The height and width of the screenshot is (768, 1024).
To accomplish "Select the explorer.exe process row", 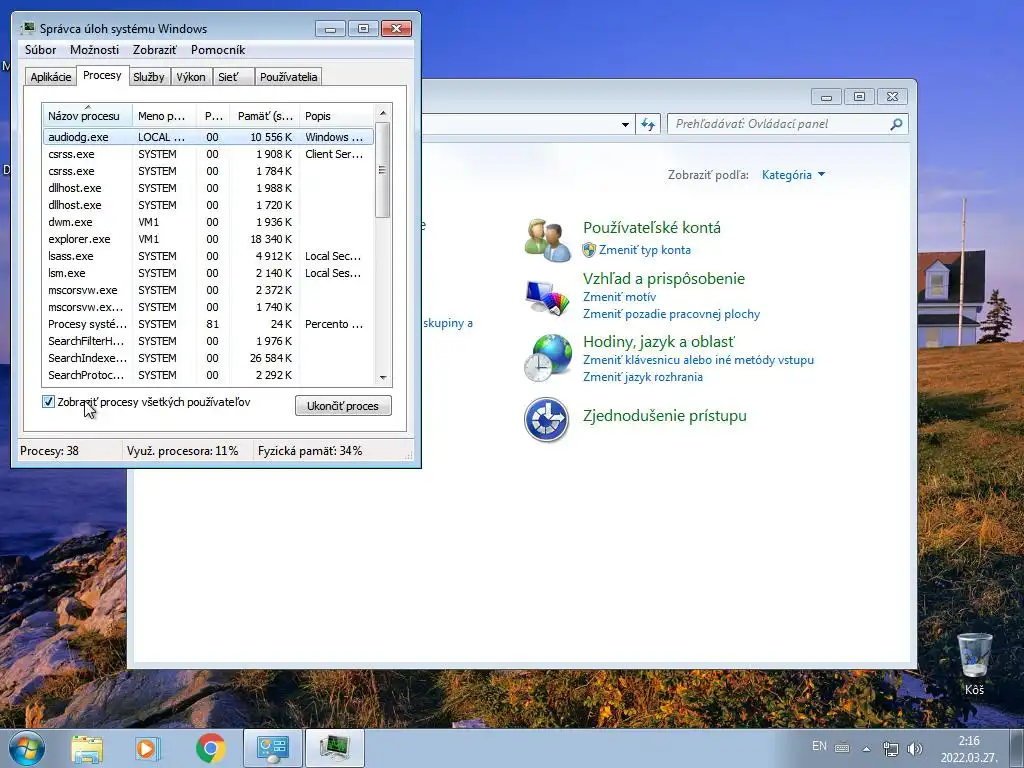I will point(208,239).
